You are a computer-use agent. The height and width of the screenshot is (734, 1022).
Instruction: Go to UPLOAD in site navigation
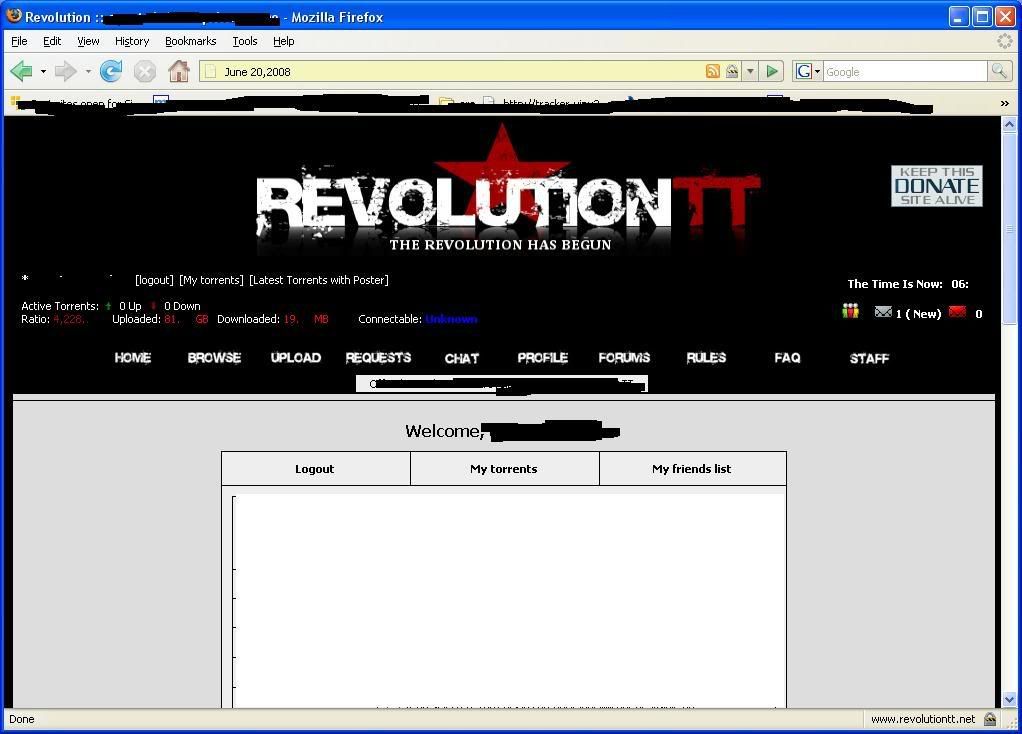point(295,358)
